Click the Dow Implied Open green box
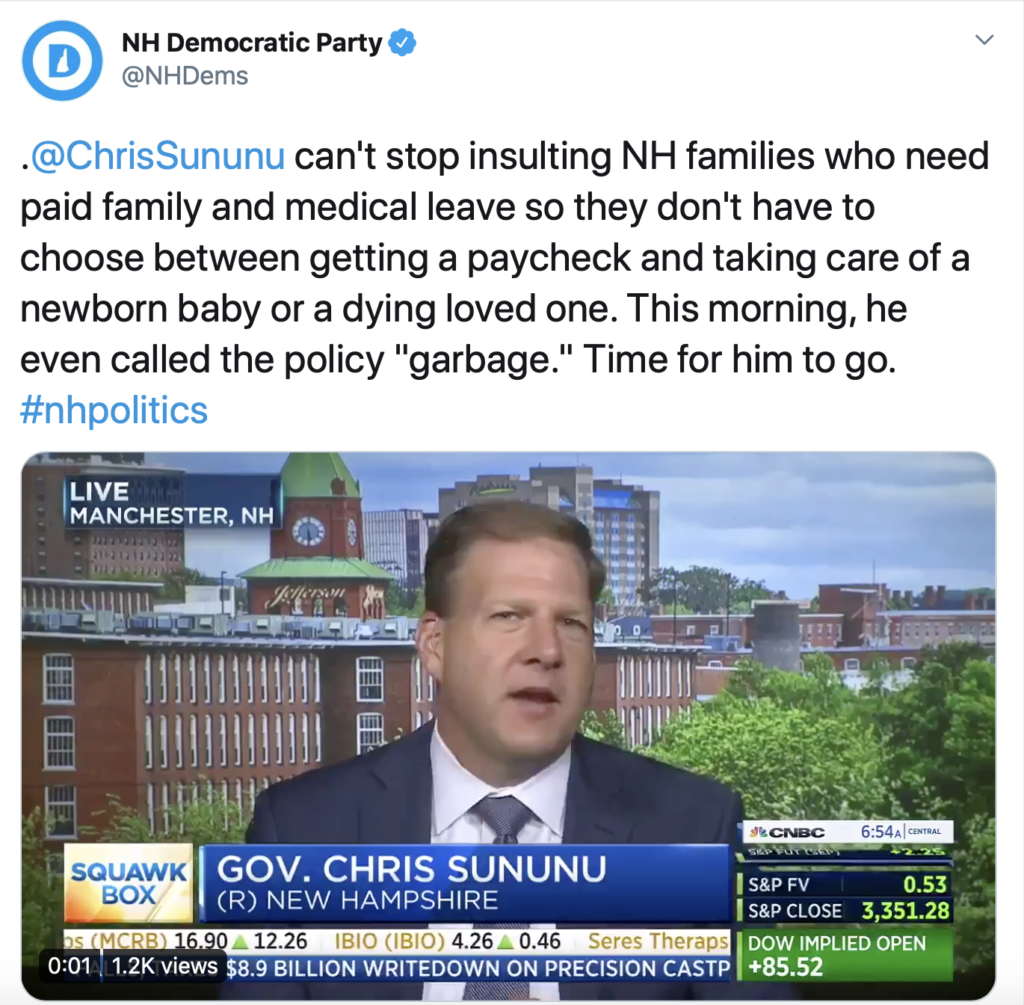Image resolution: width=1024 pixels, height=1005 pixels. coord(845,955)
